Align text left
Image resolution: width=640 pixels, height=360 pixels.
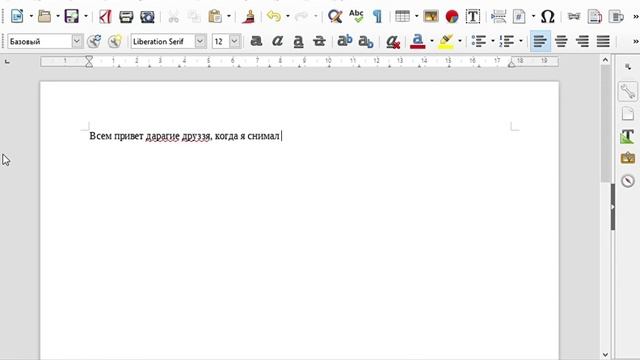tap(540, 41)
